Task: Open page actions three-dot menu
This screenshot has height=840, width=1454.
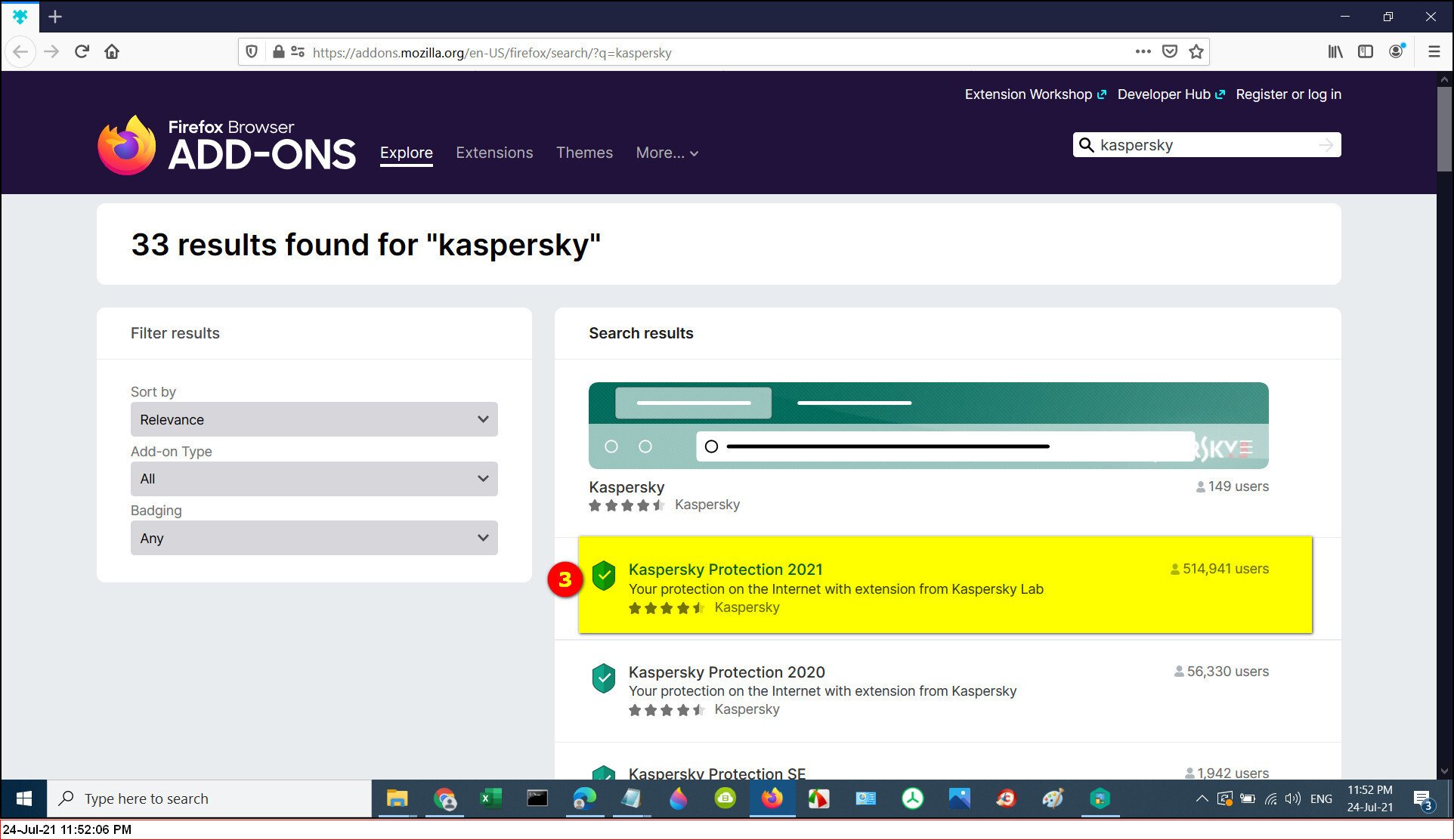Action: click(x=1143, y=51)
